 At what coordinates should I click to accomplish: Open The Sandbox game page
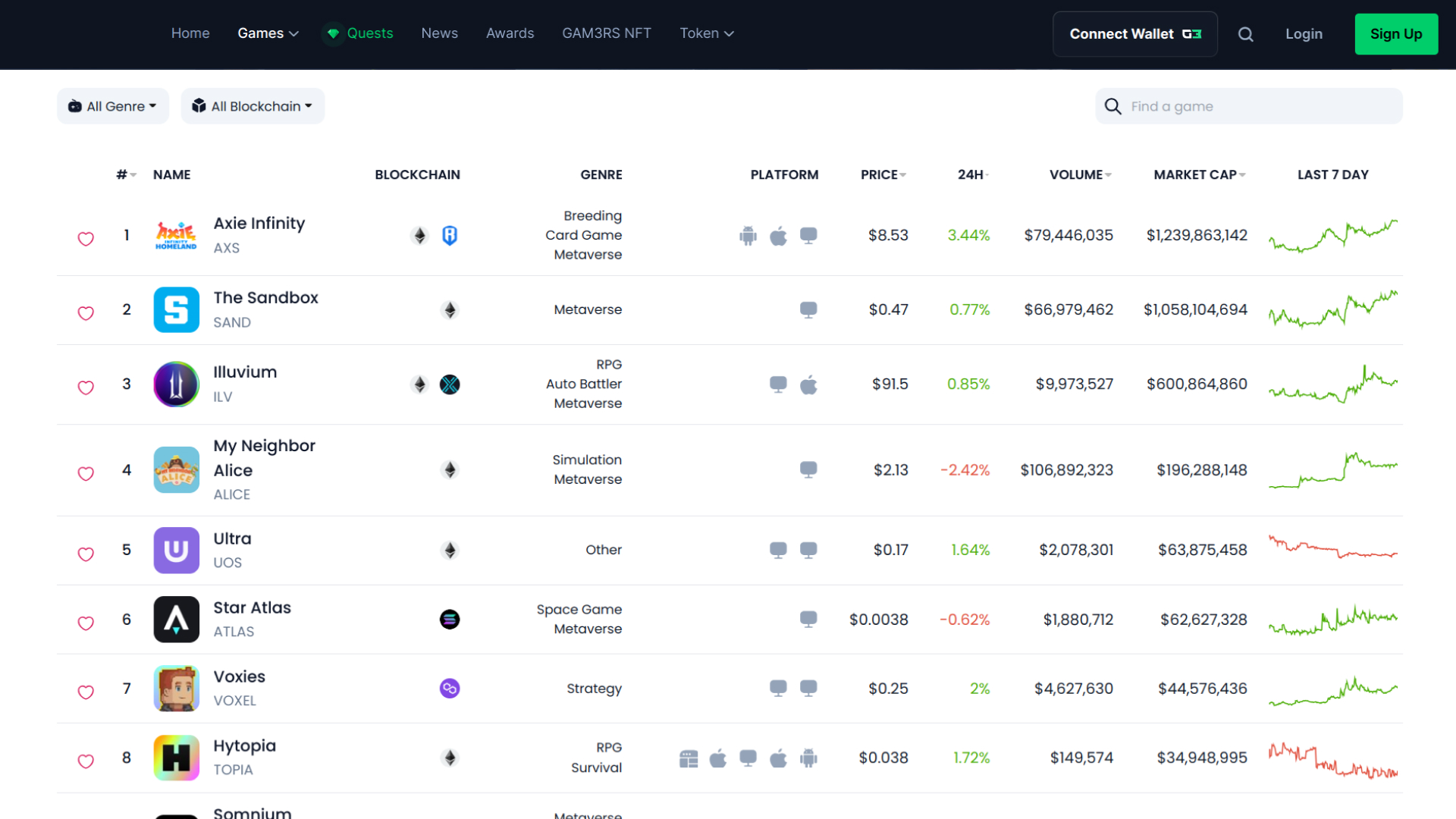coord(266,297)
